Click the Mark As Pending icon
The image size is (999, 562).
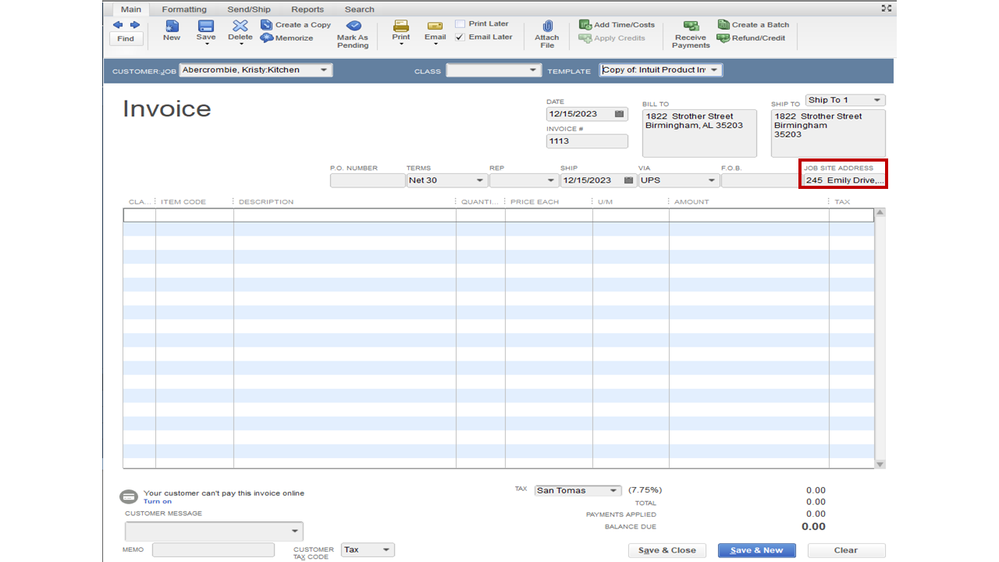coord(353,27)
